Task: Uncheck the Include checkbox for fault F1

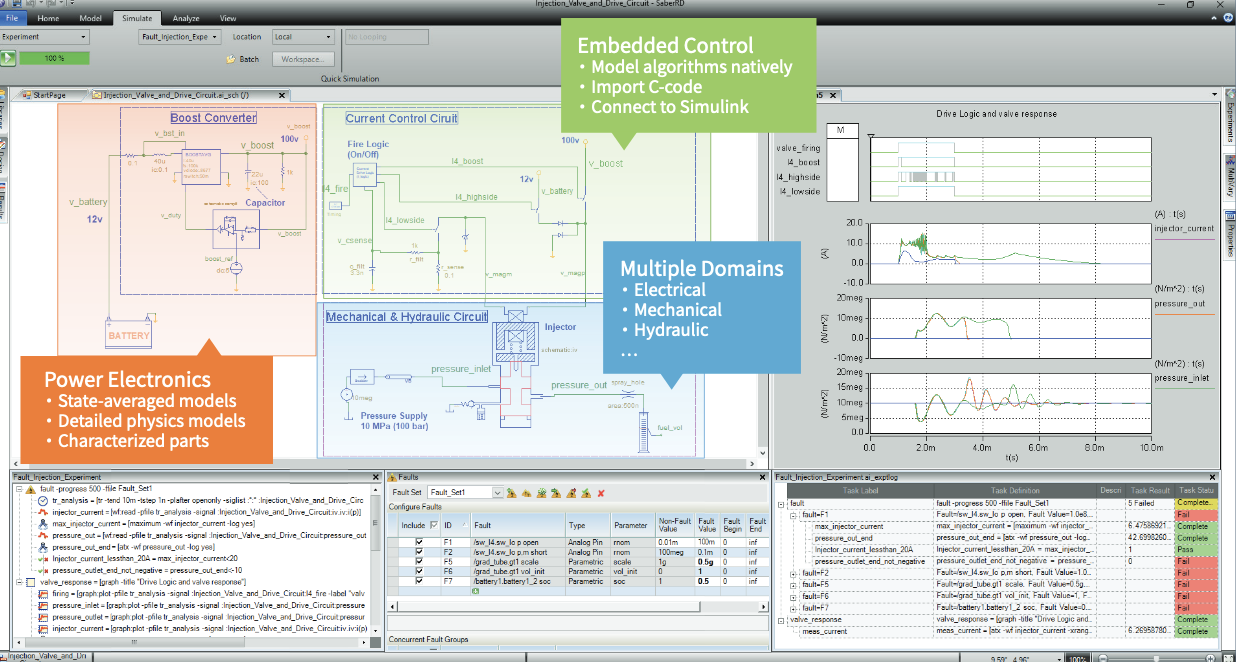Action: 418,541
